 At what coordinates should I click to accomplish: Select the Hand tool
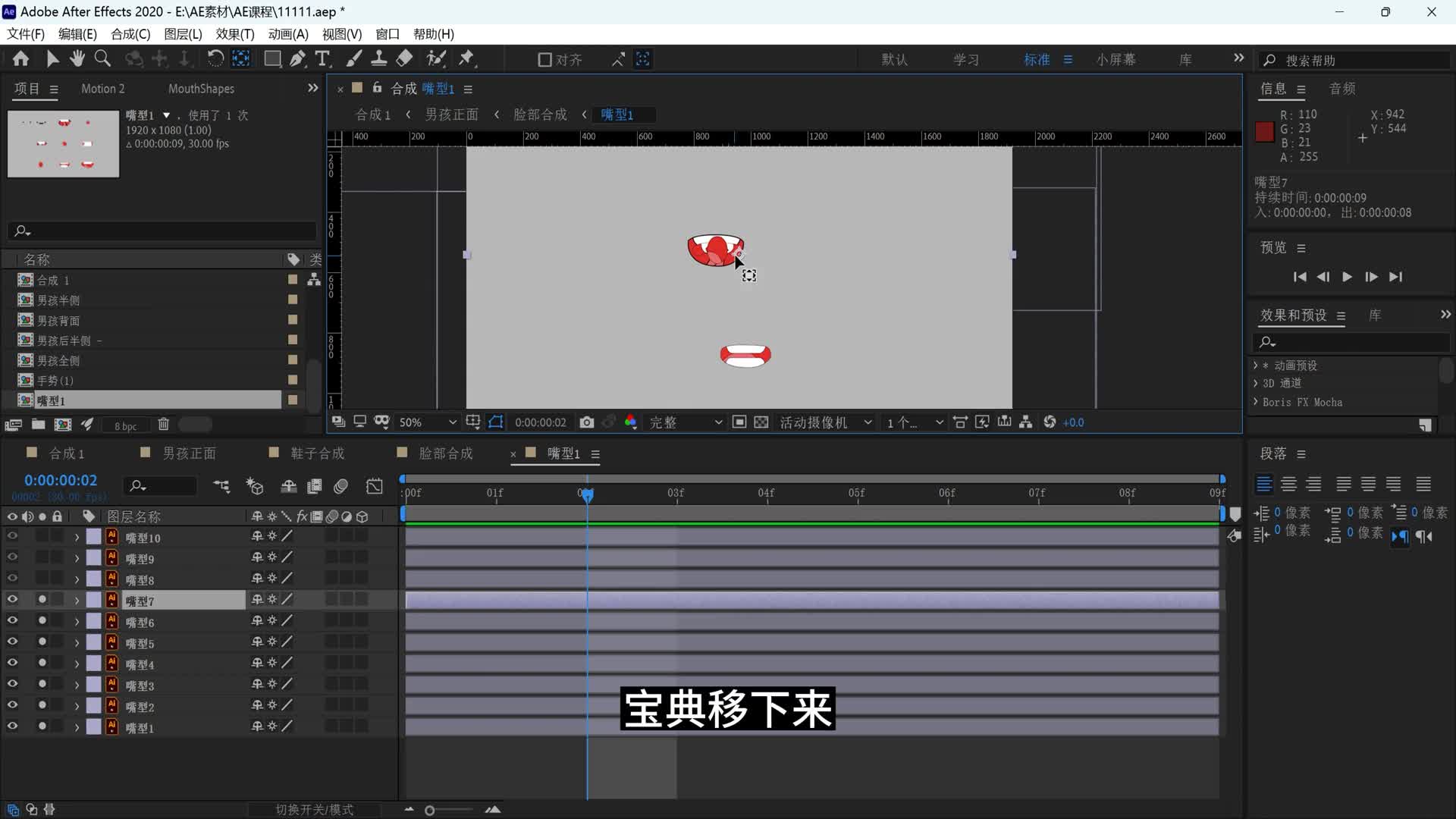77,58
